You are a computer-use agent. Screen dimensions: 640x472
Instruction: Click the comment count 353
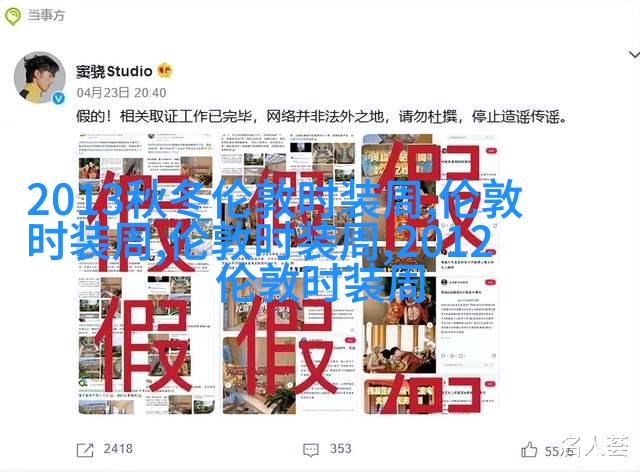click(x=340, y=449)
